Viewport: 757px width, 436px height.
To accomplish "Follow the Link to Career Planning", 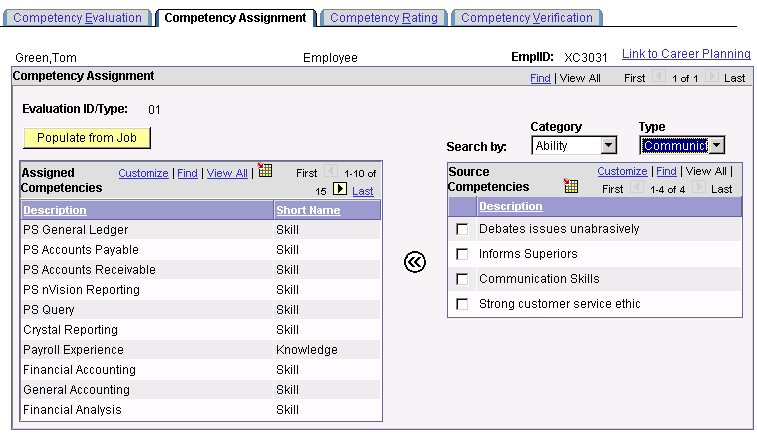I will pos(686,54).
